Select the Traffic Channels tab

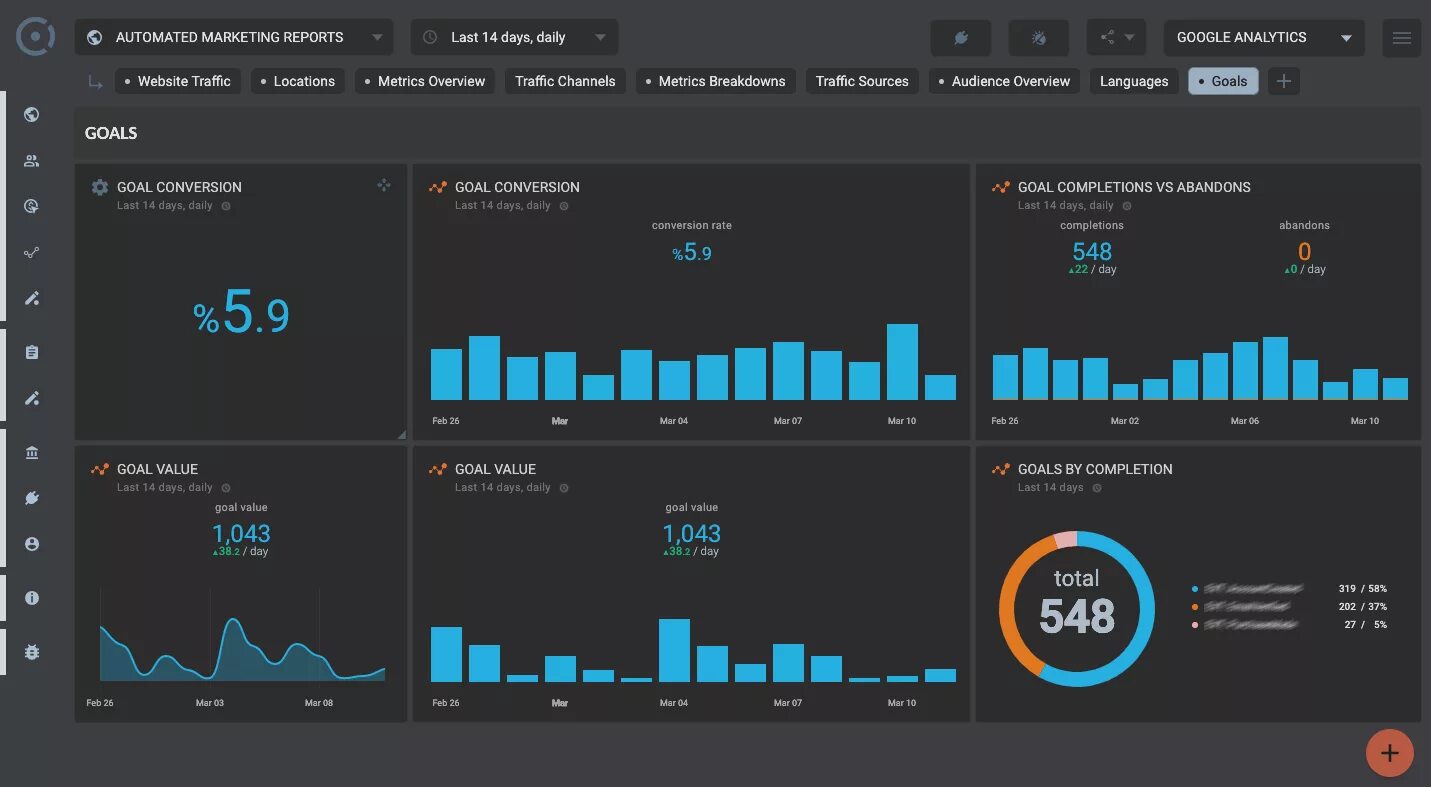pyautogui.click(x=565, y=81)
